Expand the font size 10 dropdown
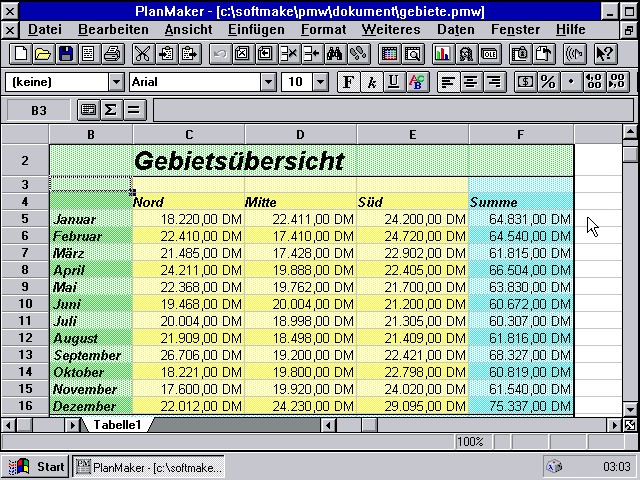The height and width of the screenshot is (480, 640). [x=321, y=82]
